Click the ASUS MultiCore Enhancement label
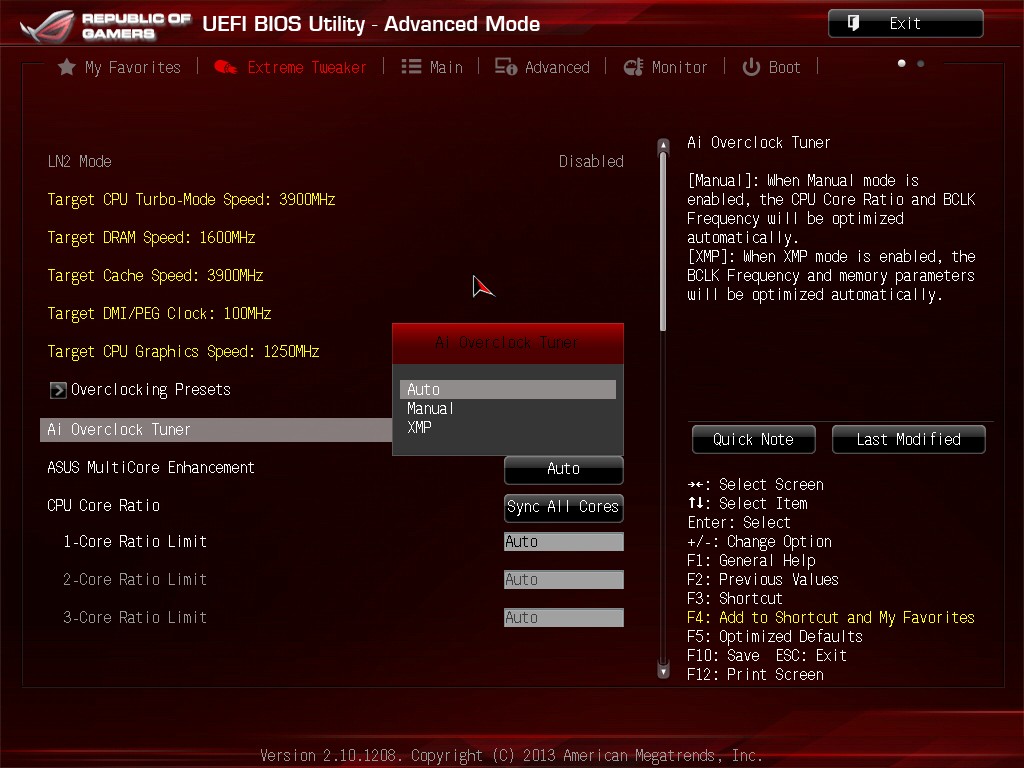Viewport: 1024px width, 768px height. pos(151,468)
